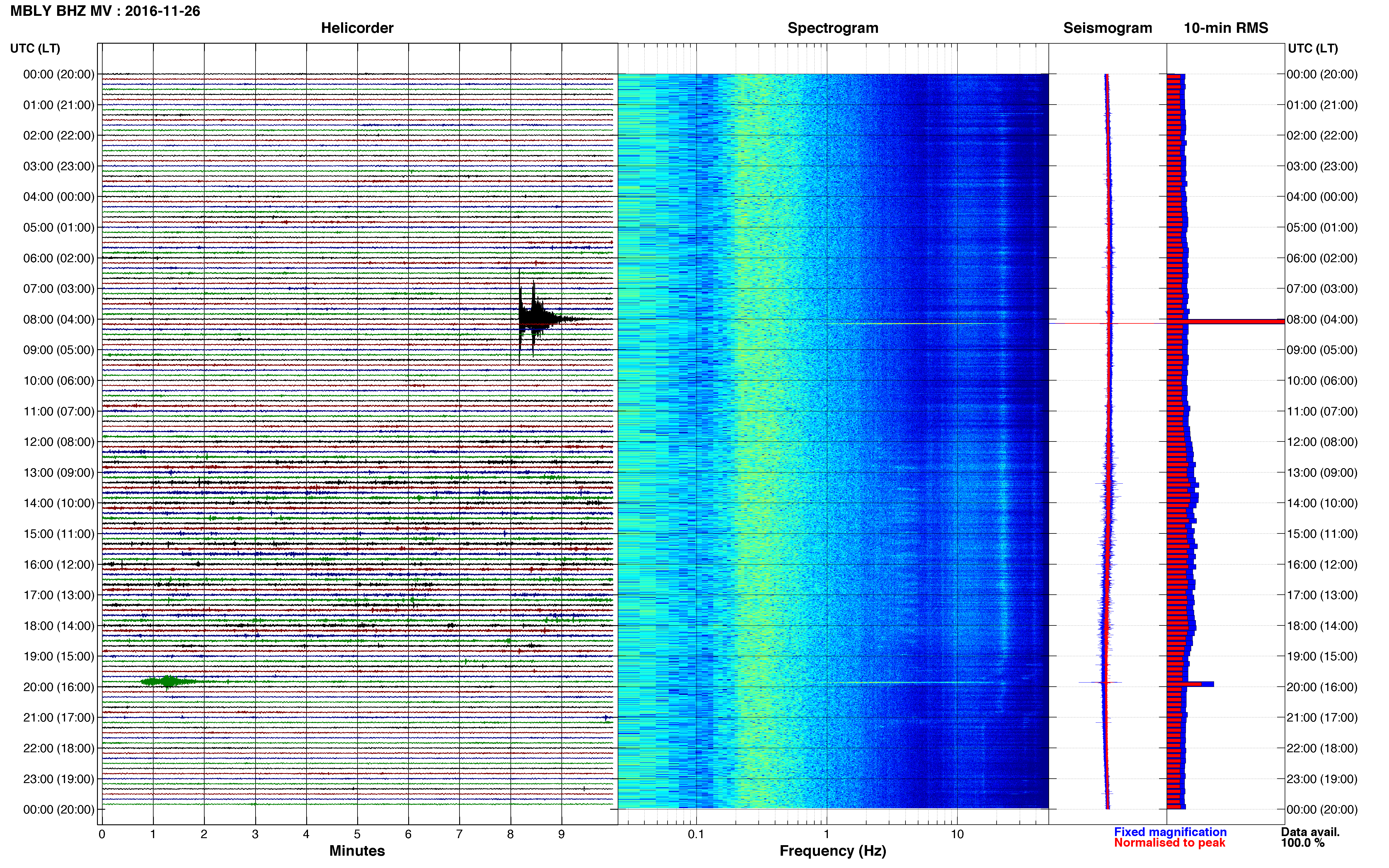Click the 'Normalised to peak' legend text
1389x868 pixels.
coord(1170,843)
